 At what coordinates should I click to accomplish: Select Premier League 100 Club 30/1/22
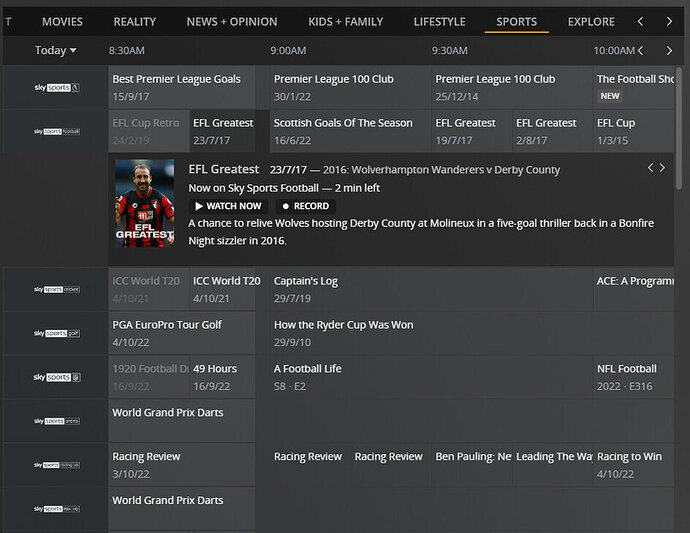350,87
